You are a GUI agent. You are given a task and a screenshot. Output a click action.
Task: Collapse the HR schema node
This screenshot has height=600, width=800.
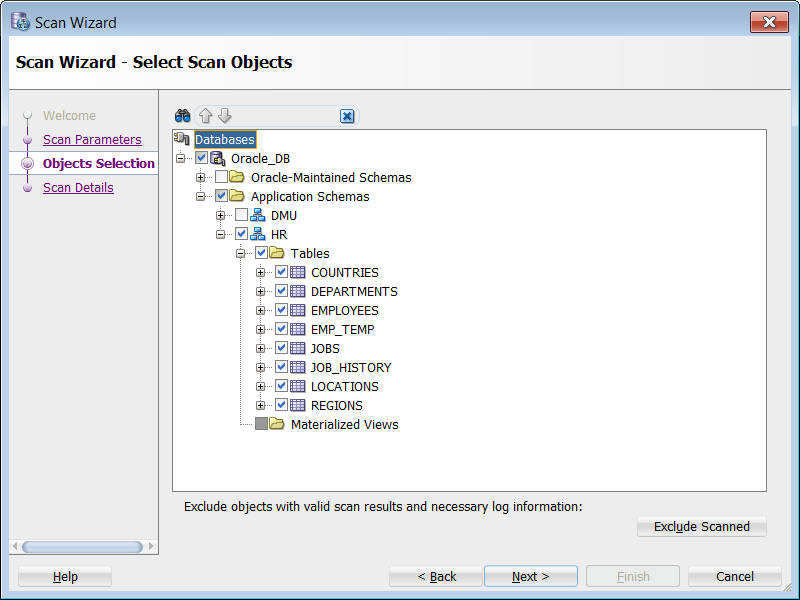point(220,234)
